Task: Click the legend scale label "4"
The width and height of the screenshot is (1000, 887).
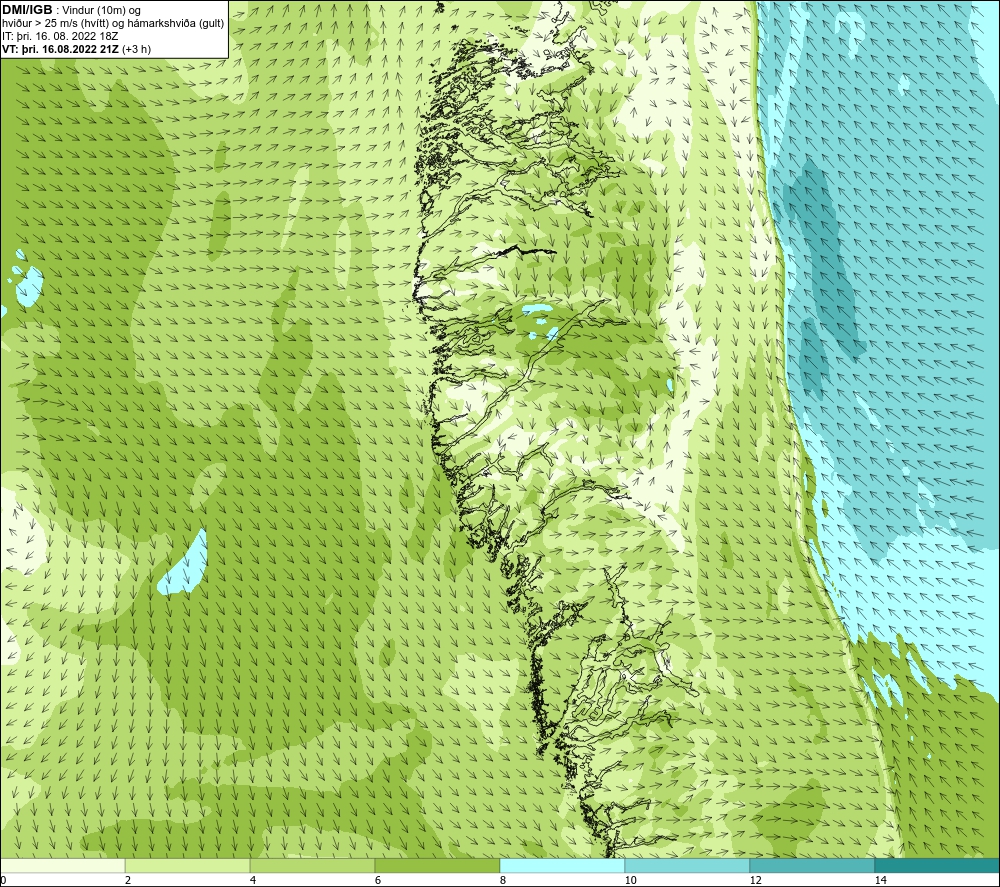Action: [253, 880]
